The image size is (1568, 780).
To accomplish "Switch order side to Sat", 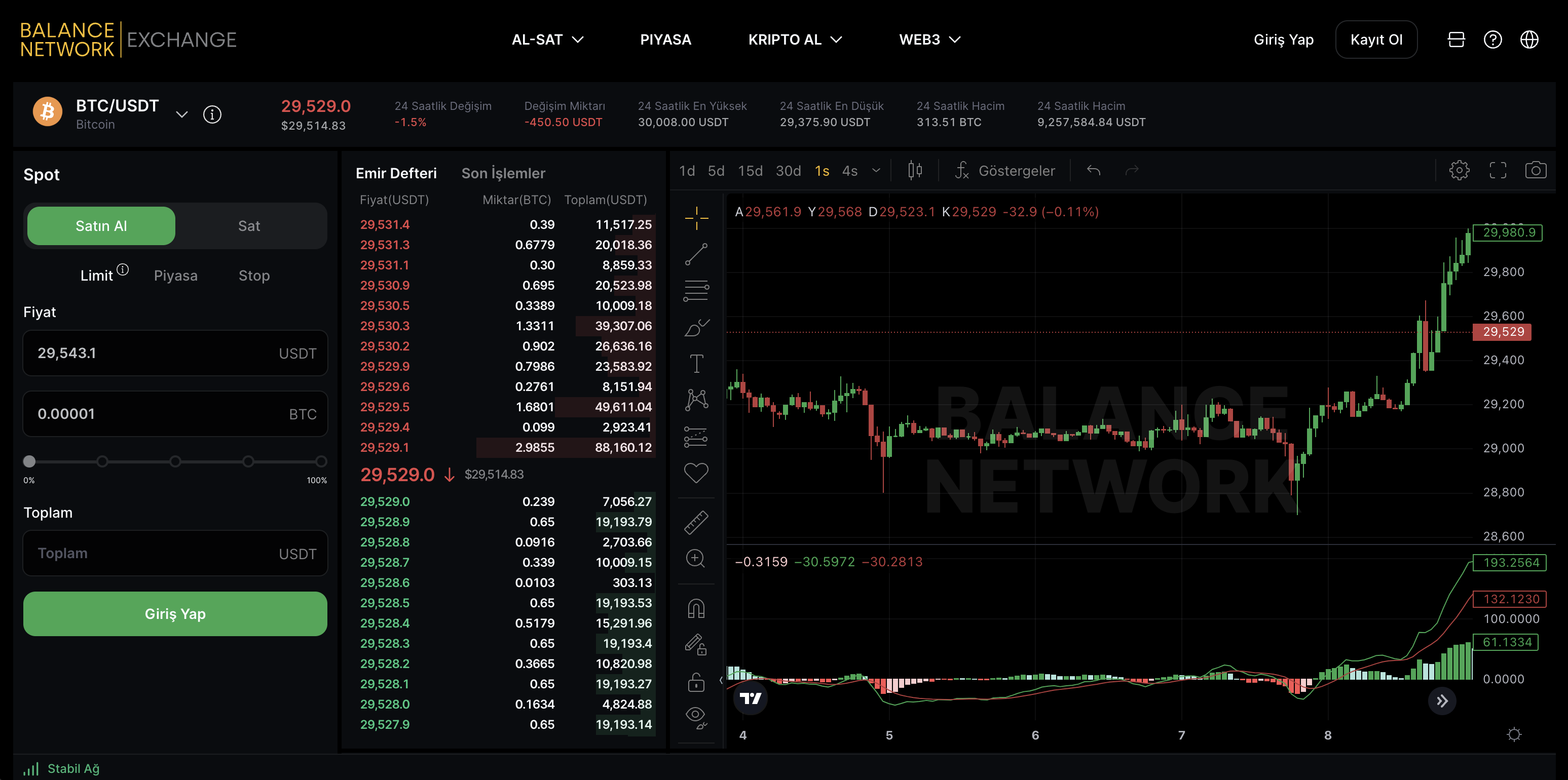I will 249,226.
